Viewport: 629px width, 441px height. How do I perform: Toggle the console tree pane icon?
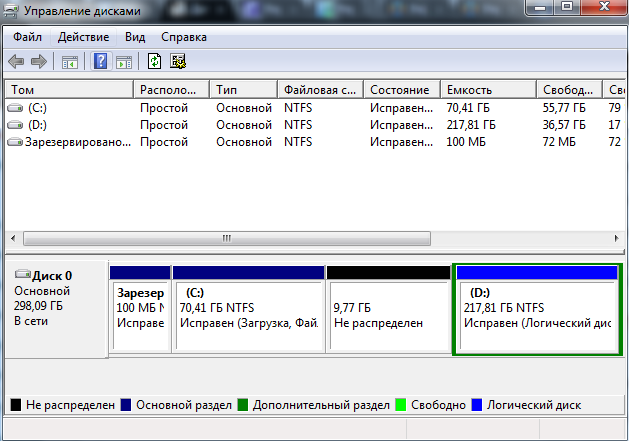(70, 61)
